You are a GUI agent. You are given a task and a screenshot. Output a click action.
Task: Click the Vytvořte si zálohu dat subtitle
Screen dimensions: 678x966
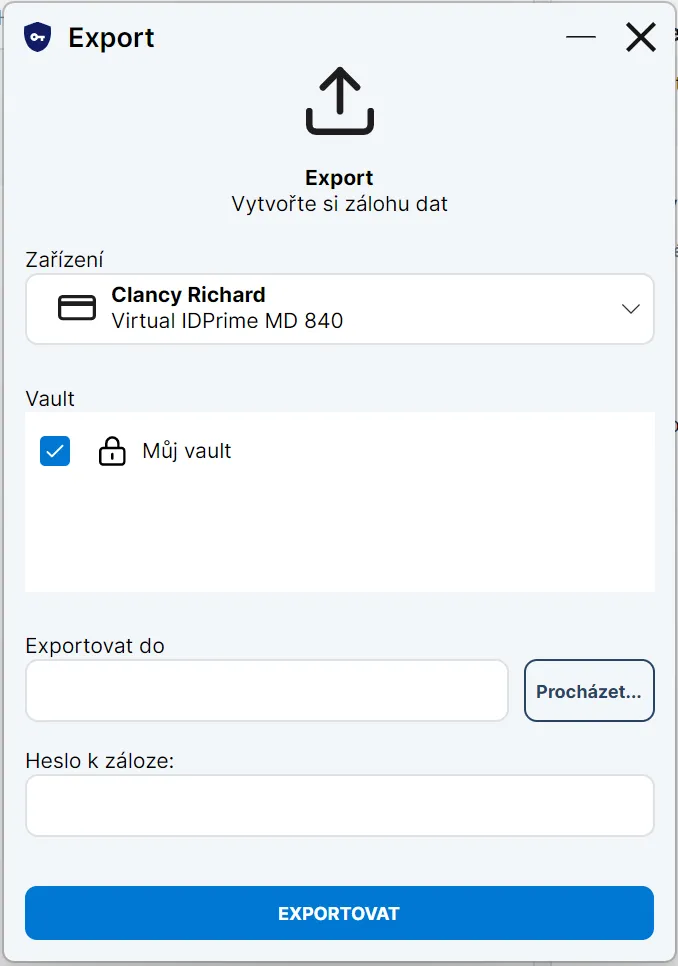[339, 204]
